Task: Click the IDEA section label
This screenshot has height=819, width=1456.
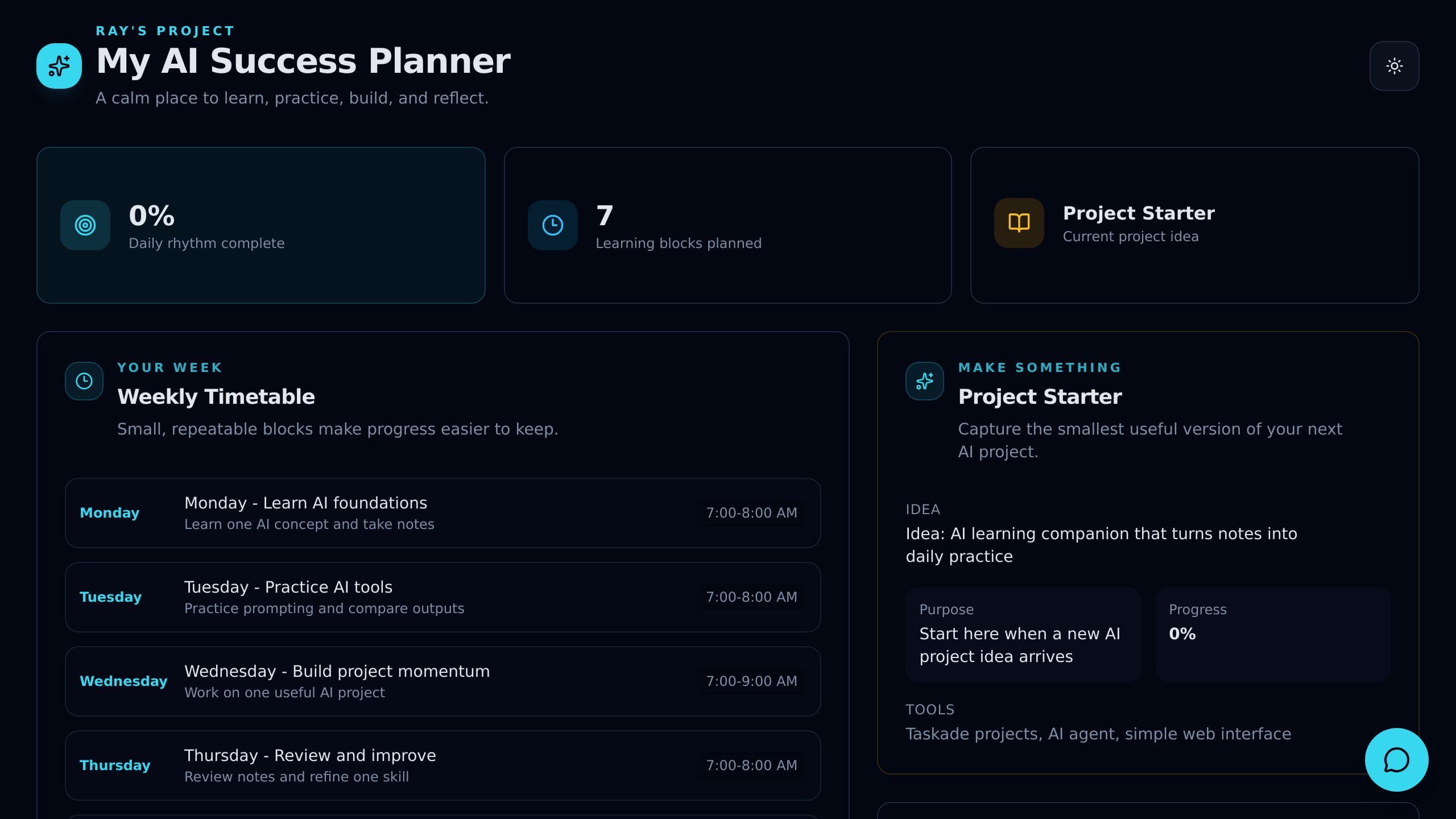Action: 923,510
